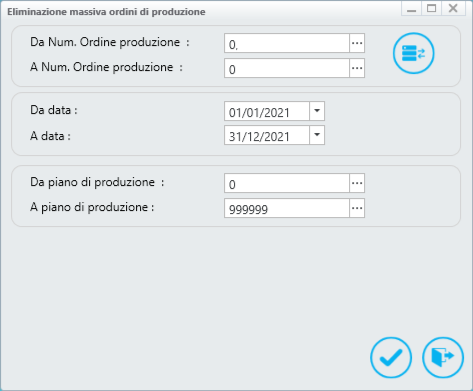Click the database transfer icon button
473x391 pixels.
click(413, 53)
